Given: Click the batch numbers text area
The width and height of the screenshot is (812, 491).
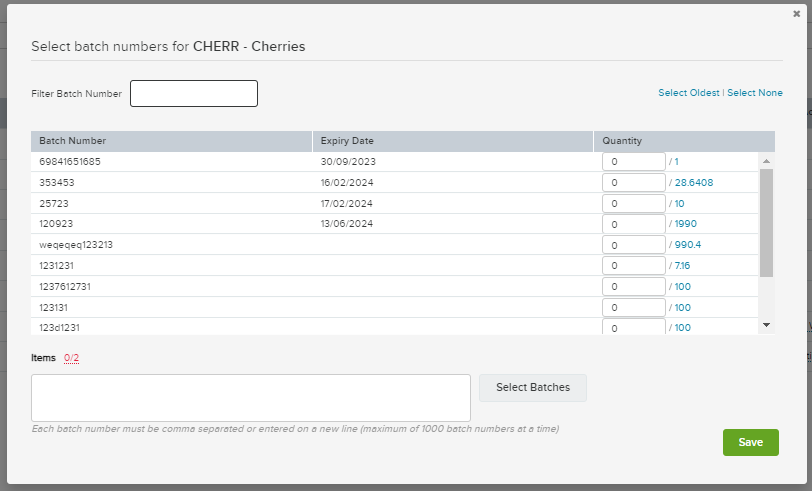Looking at the screenshot, I should (x=251, y=398).
